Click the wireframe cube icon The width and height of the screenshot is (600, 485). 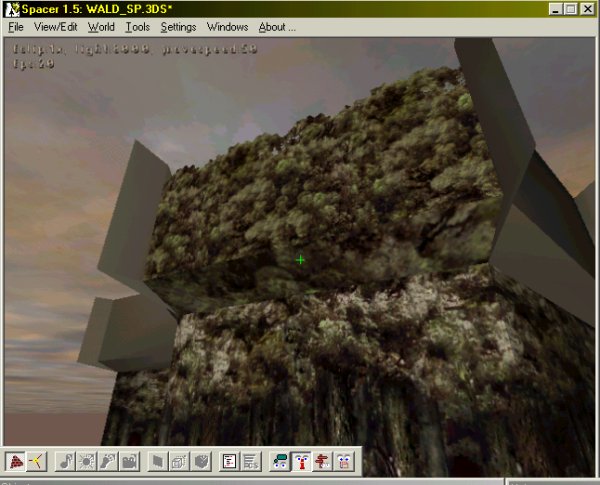[179, 461]
